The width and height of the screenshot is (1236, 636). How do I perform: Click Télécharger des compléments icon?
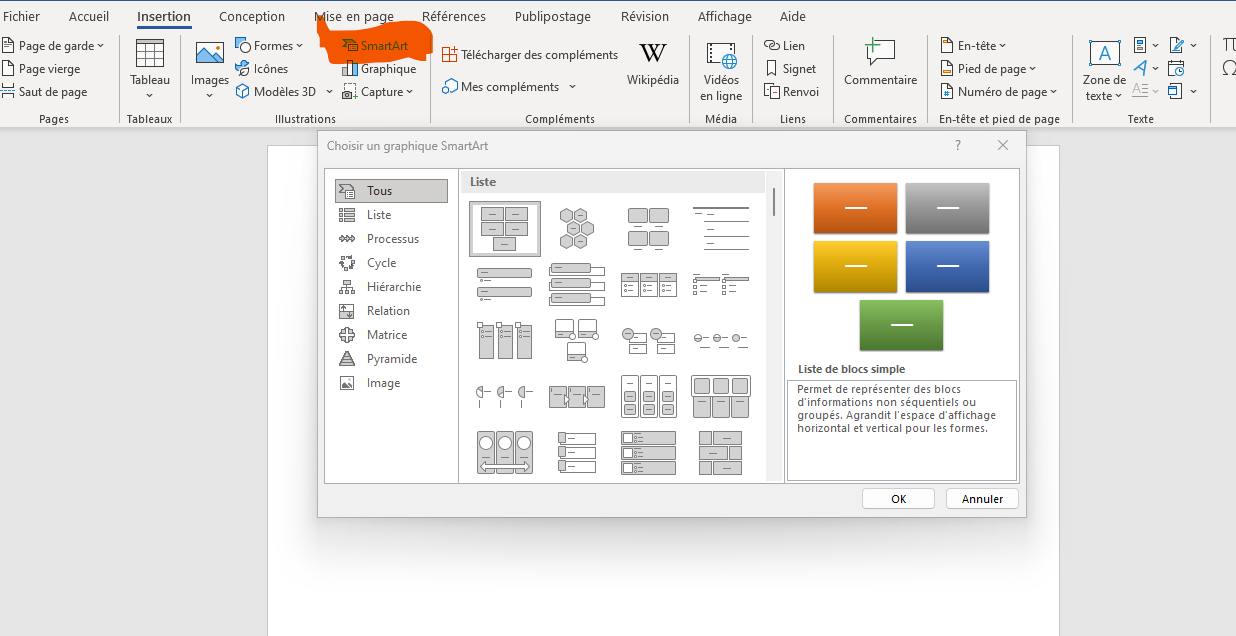tap(450, 55)
